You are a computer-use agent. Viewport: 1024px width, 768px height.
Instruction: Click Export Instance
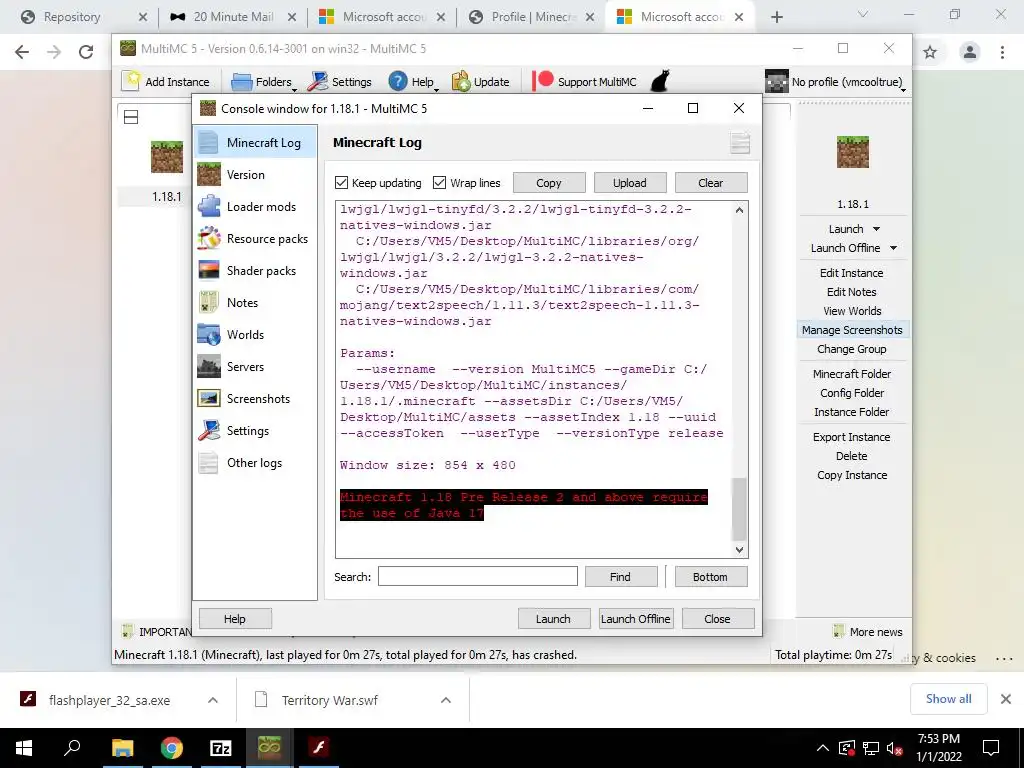[x=852, y=437]
